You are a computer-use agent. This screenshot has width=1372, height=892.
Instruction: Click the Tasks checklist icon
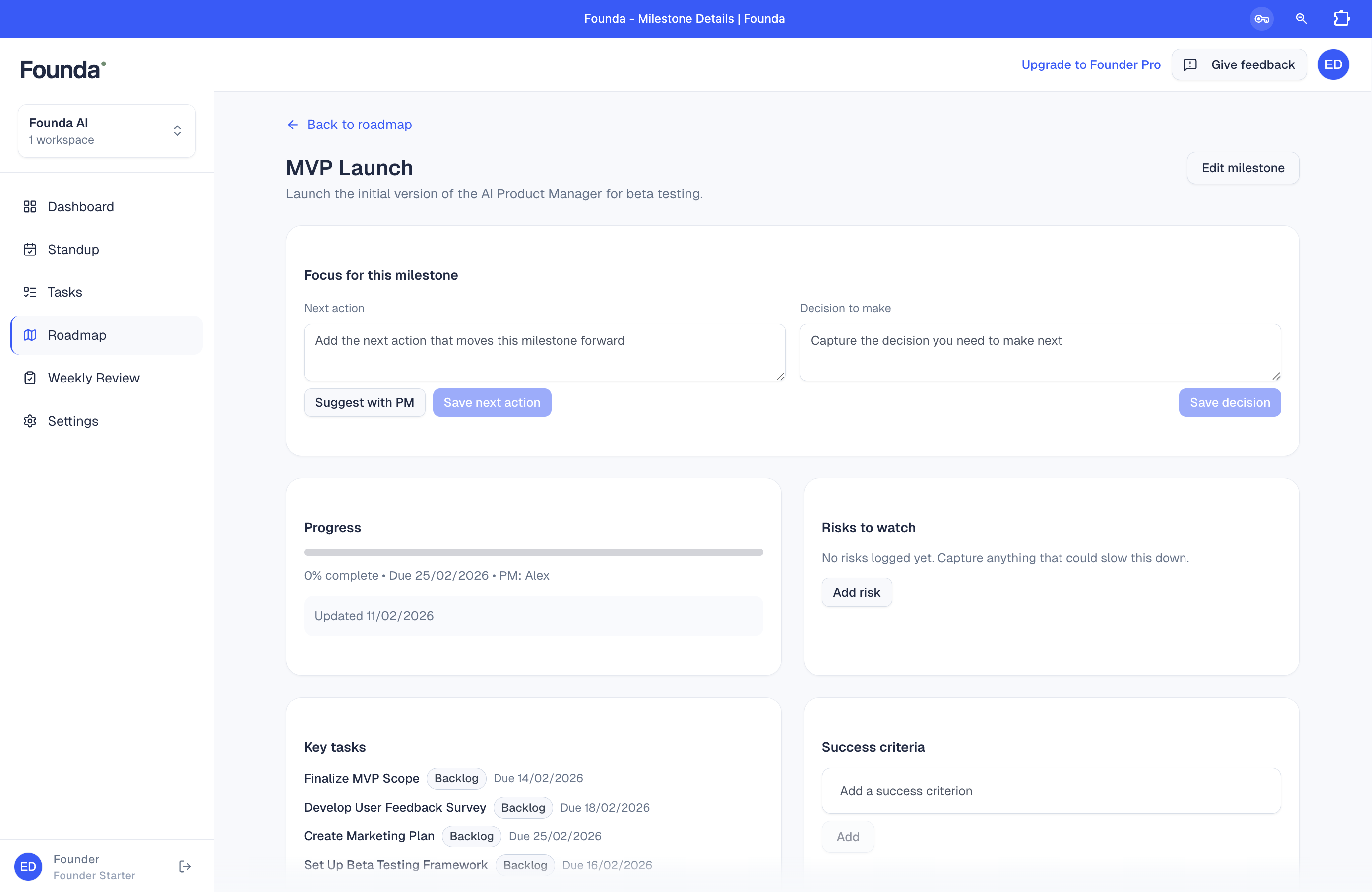pos(30,292)
